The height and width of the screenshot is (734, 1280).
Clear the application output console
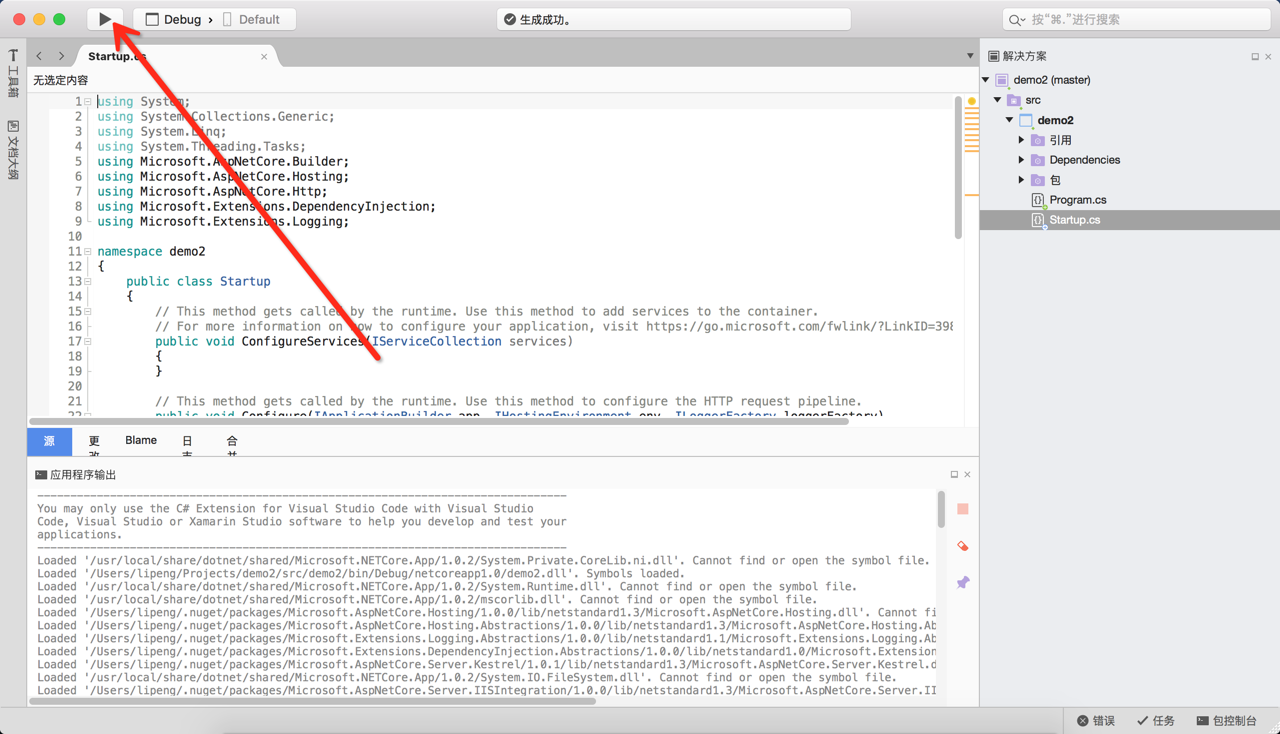(x=963, y=546)
